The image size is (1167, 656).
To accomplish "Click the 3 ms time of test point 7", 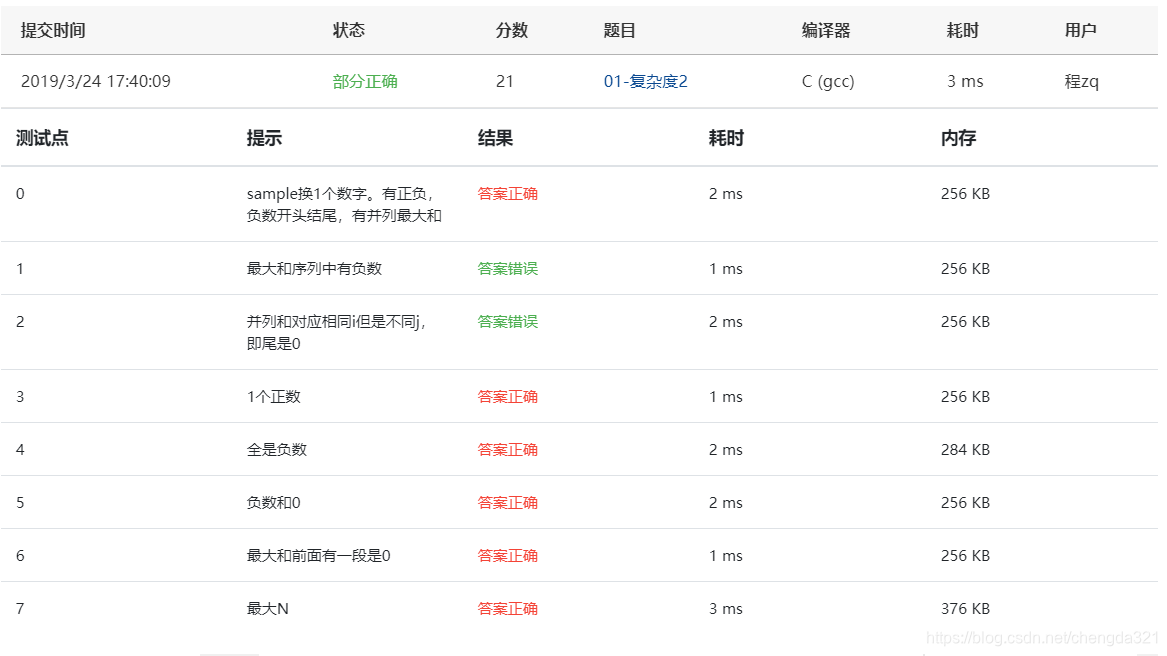I will (x=725, y=608).
